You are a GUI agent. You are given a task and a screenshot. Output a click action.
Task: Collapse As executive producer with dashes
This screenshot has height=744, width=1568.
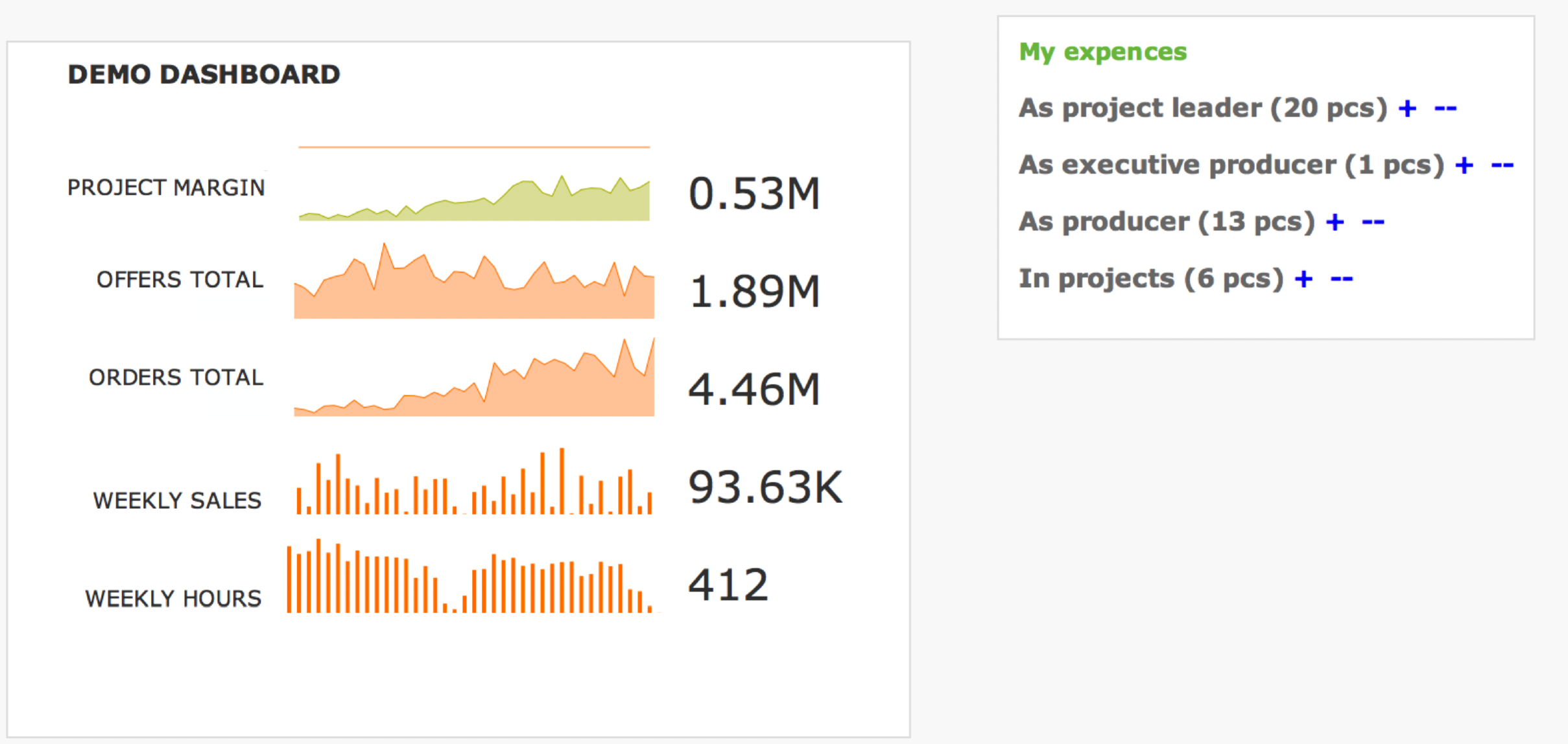tap(1503, 165)
